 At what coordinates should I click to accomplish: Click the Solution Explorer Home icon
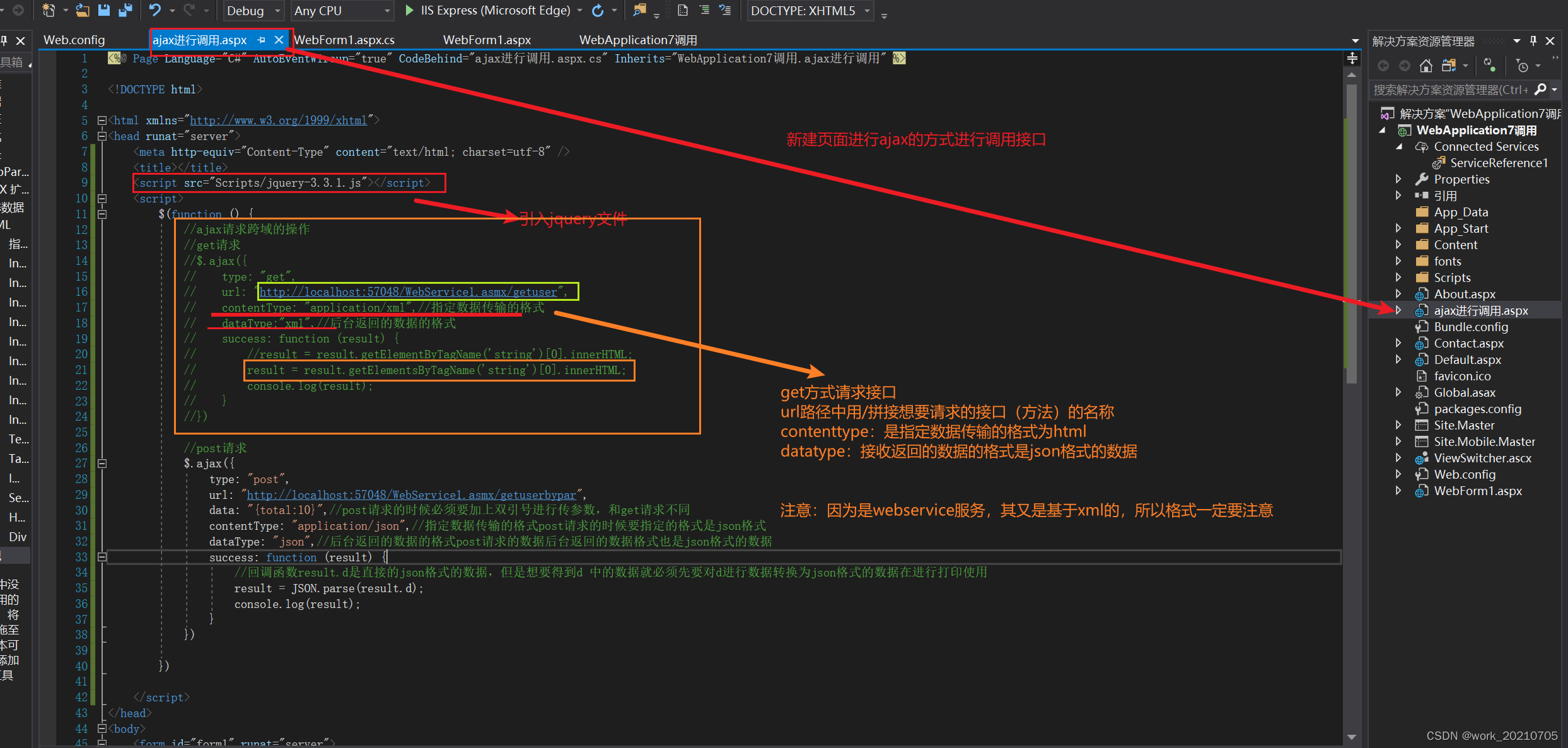coord(1426,66)
